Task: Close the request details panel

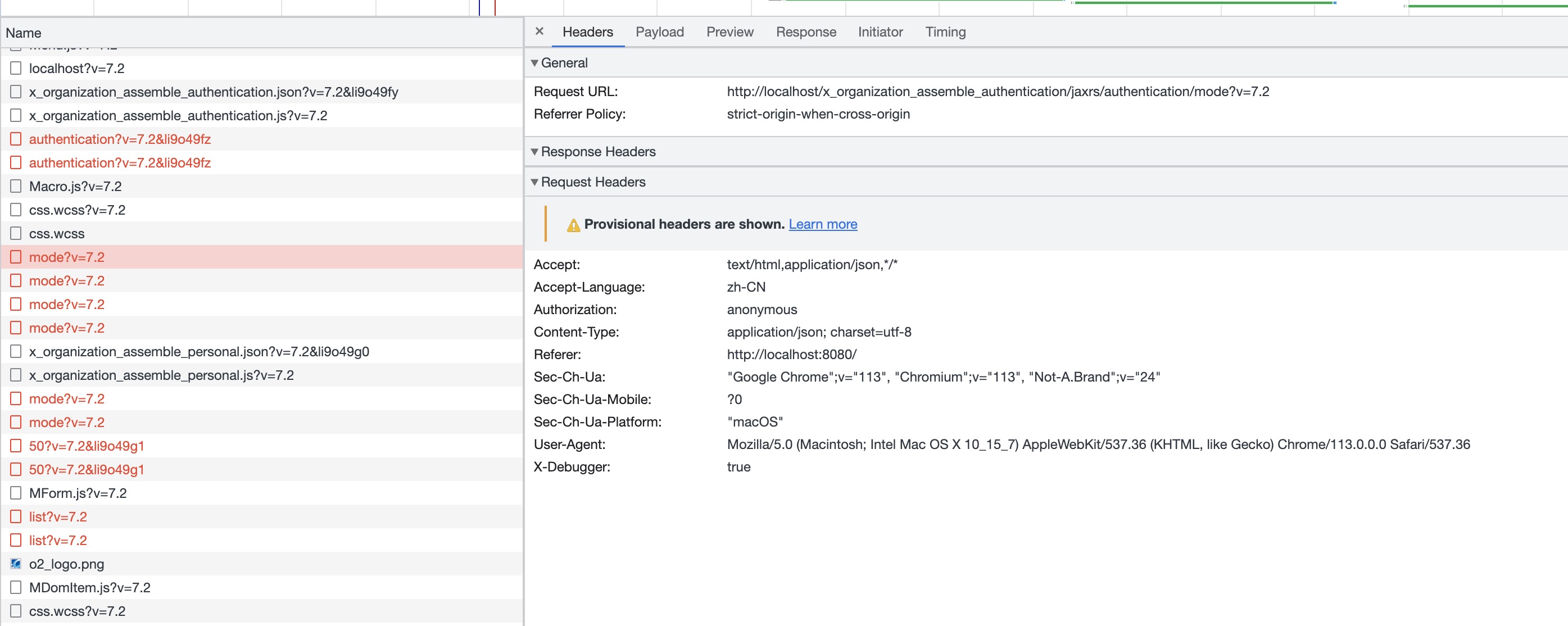Action: (539, 31)
